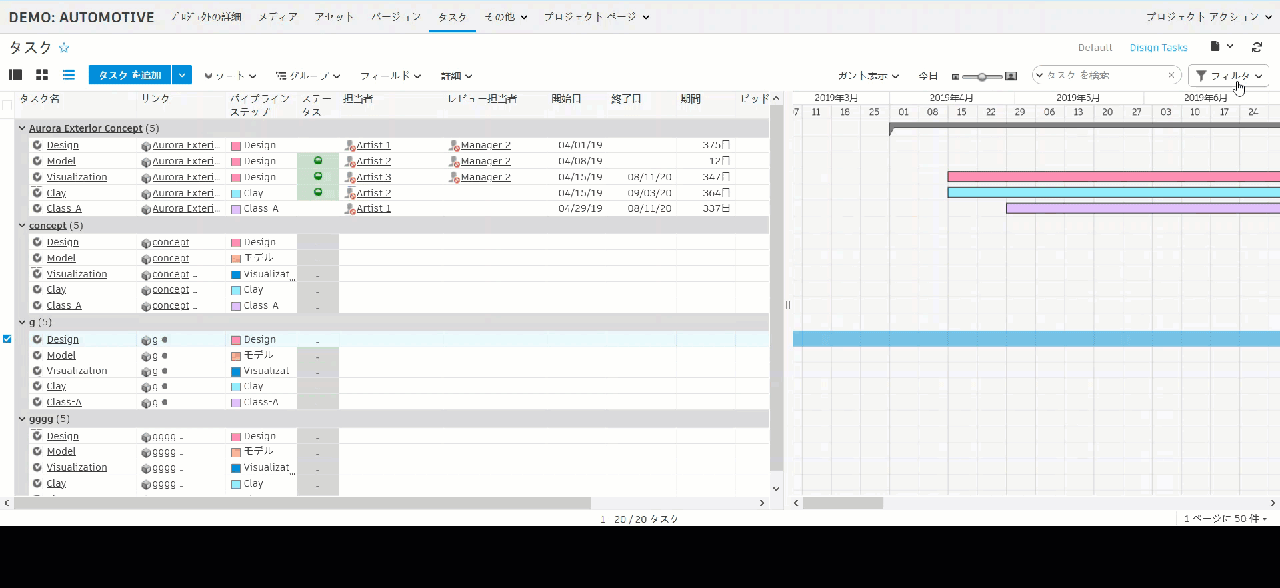Image resolution: width=1280 pixels, height=588 pixels.
Task: Open the グループ grouping dropdown
Action: (x=308, y=76)
